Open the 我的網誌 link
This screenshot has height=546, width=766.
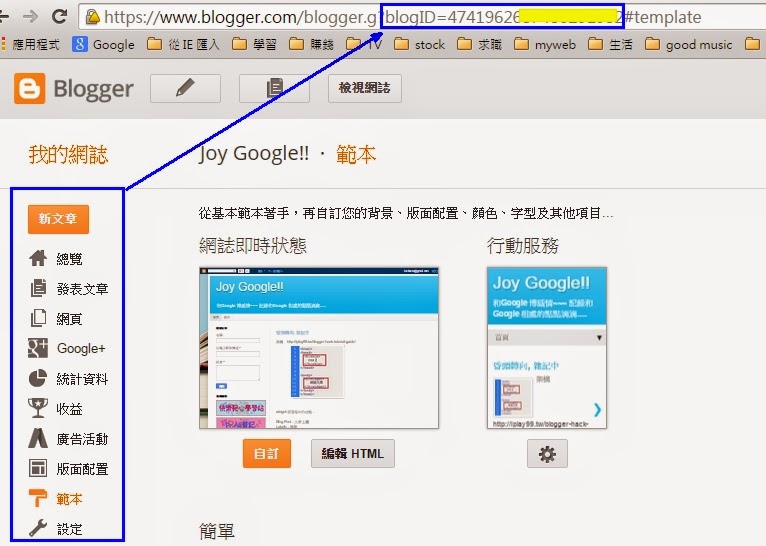click(68, 154)
